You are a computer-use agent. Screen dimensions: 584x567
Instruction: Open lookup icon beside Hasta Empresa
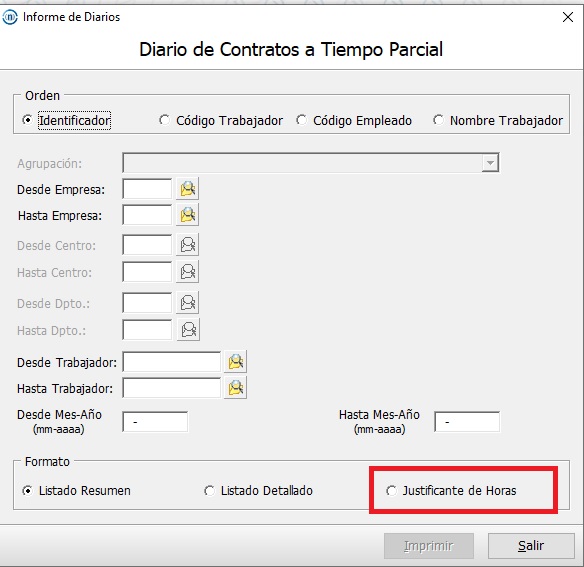[187, 215]
